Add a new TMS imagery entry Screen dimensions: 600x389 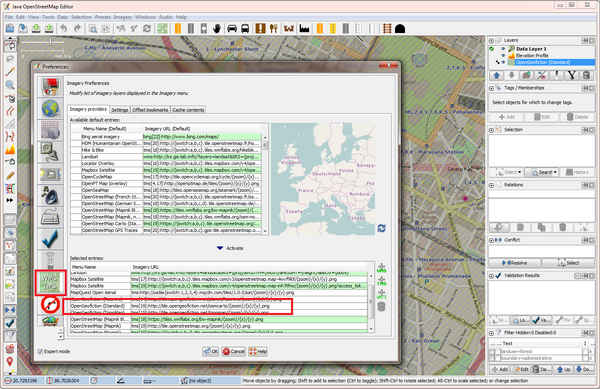click(x=382, y=281)
